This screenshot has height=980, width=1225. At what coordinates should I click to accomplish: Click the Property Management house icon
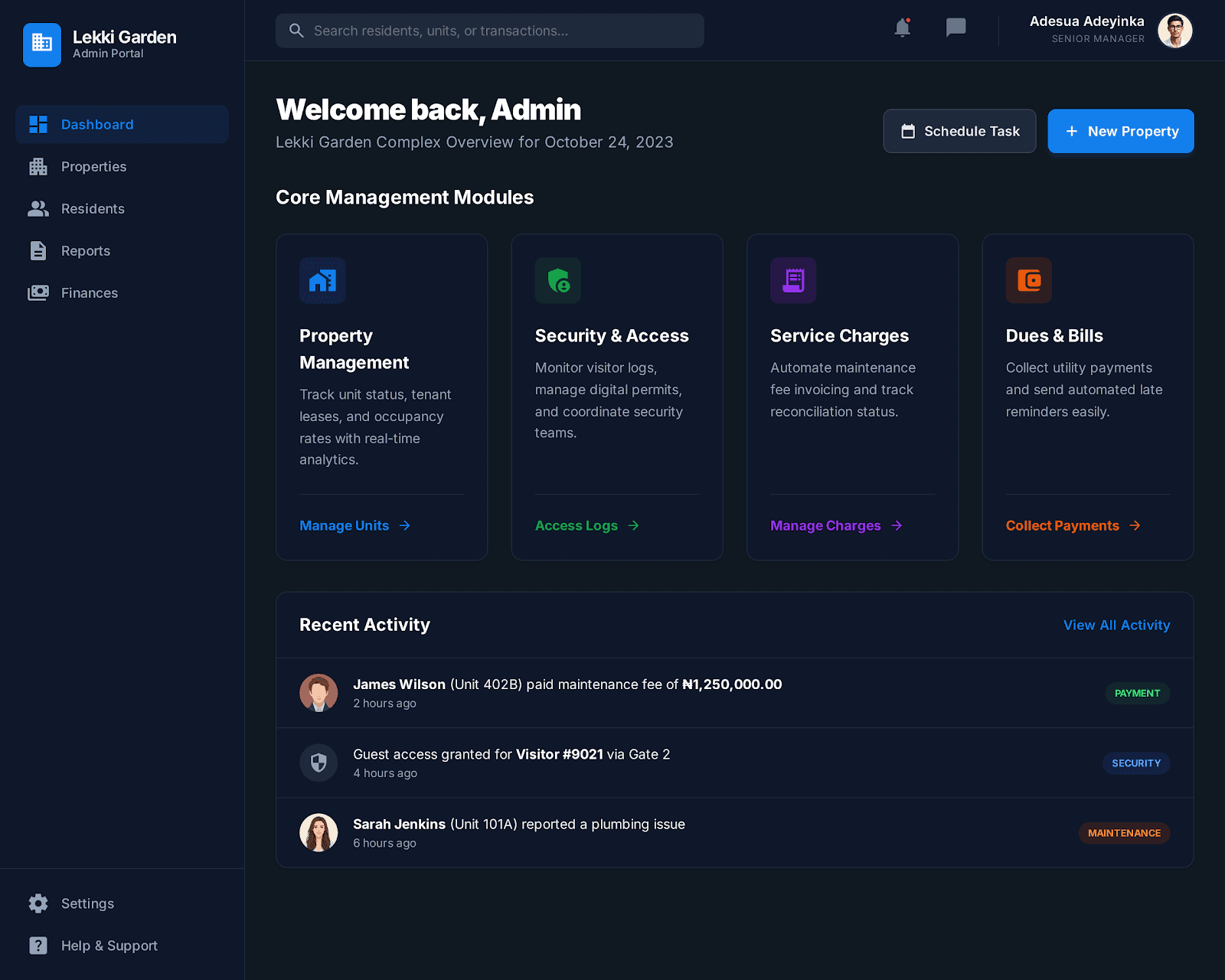322,281
